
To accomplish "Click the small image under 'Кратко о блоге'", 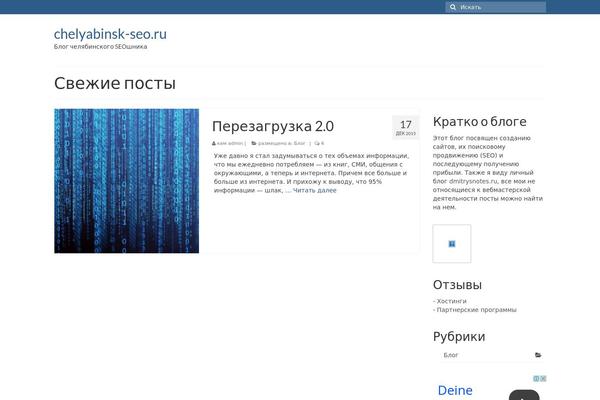I will point(452,244).
